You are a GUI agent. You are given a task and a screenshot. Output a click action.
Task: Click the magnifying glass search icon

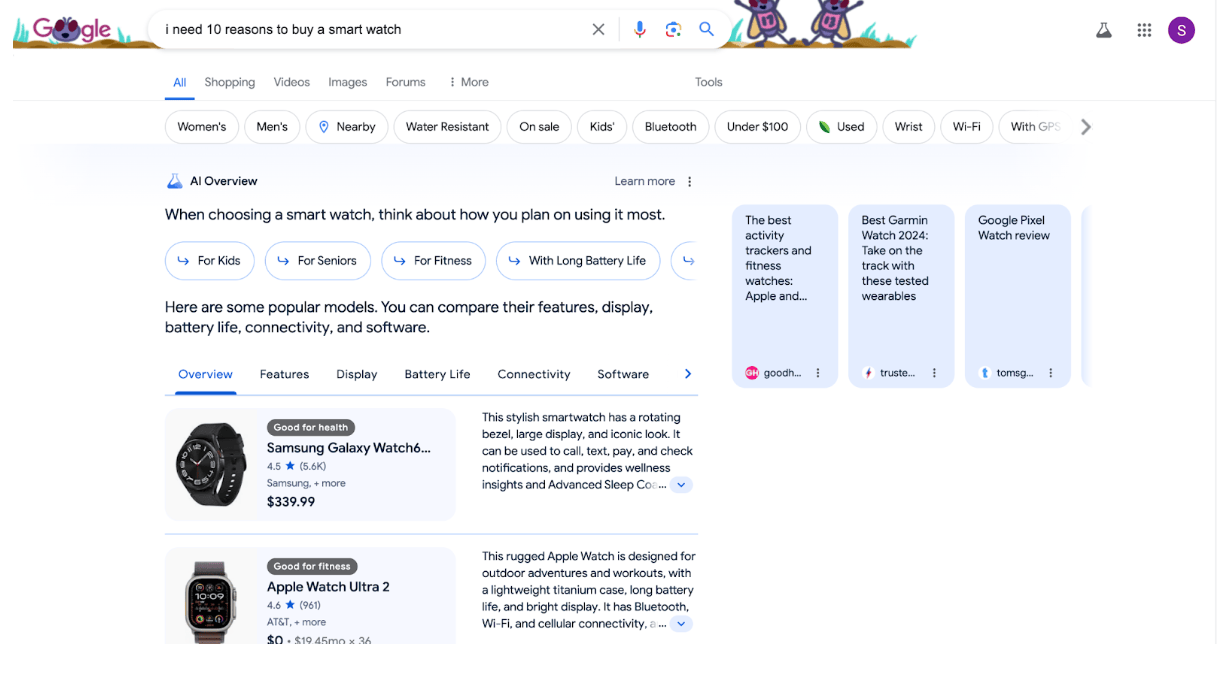click(x=706, y=29)
